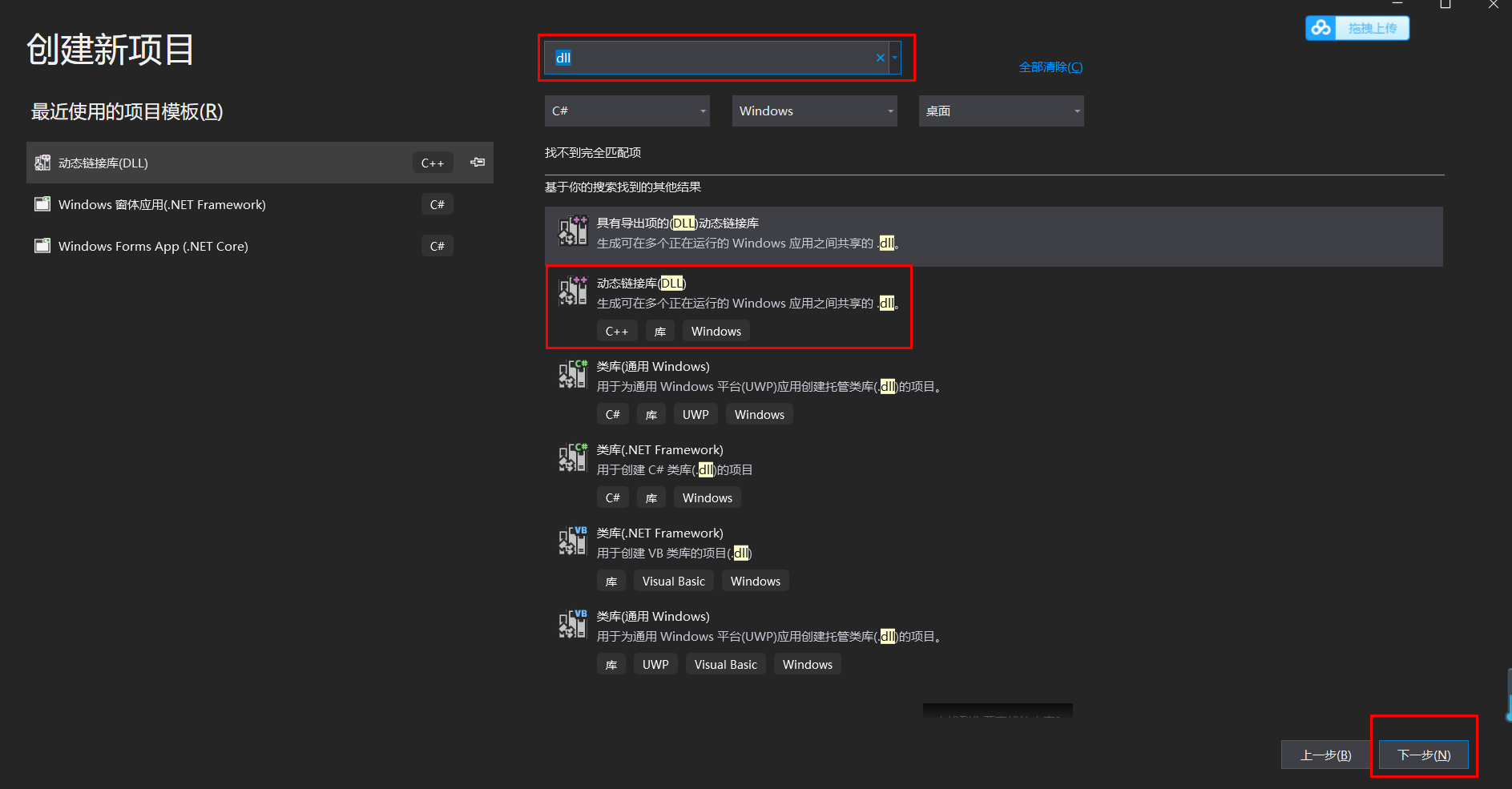Click the 上一步(B) button
Viewport: 1512px width, 789px height.
click(1325, 754)
